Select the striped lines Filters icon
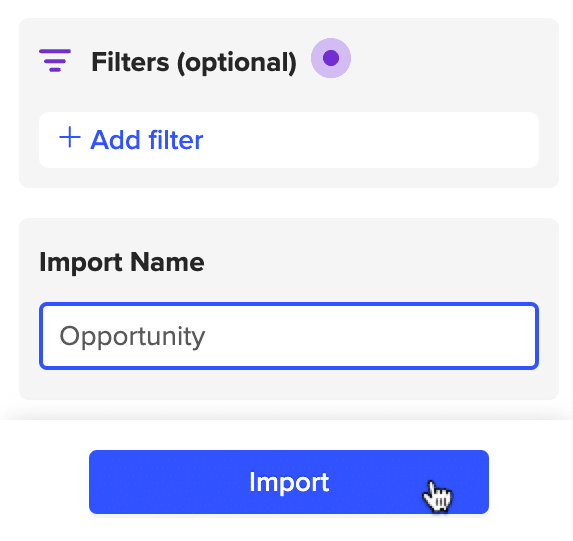This screenshot has height=541, width=573. point(55,60)
